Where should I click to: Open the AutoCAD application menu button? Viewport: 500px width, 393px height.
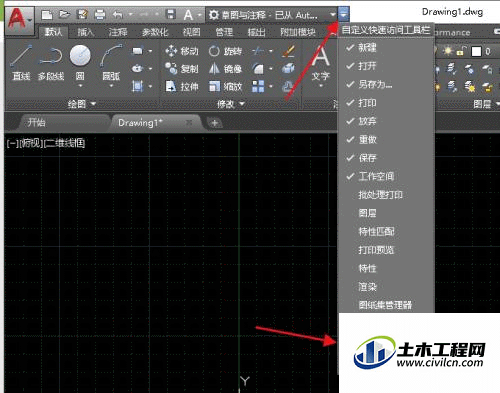pyautogui.click(x=19, y=20)
